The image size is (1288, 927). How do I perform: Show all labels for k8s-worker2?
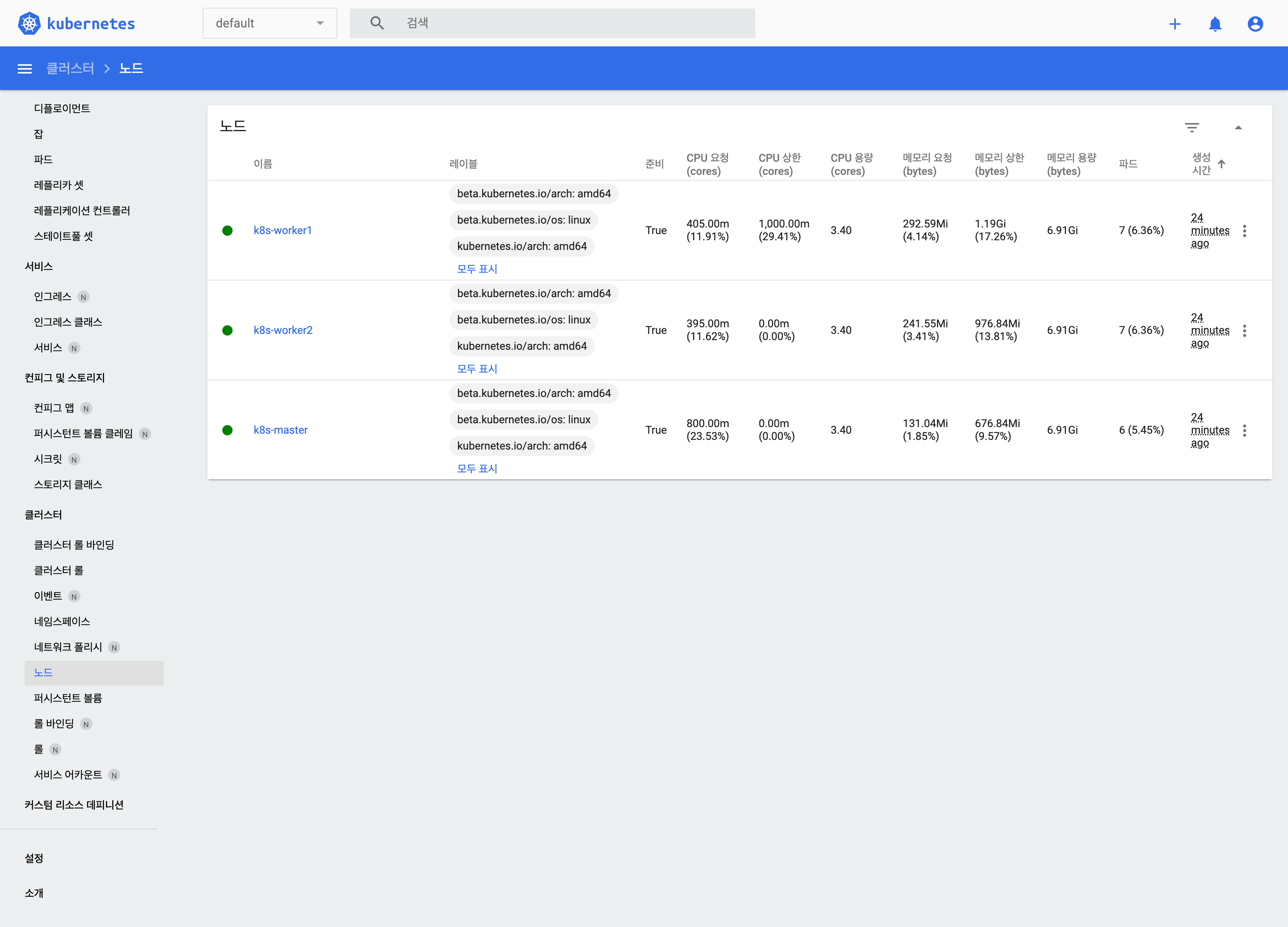(x=477, y=369)
